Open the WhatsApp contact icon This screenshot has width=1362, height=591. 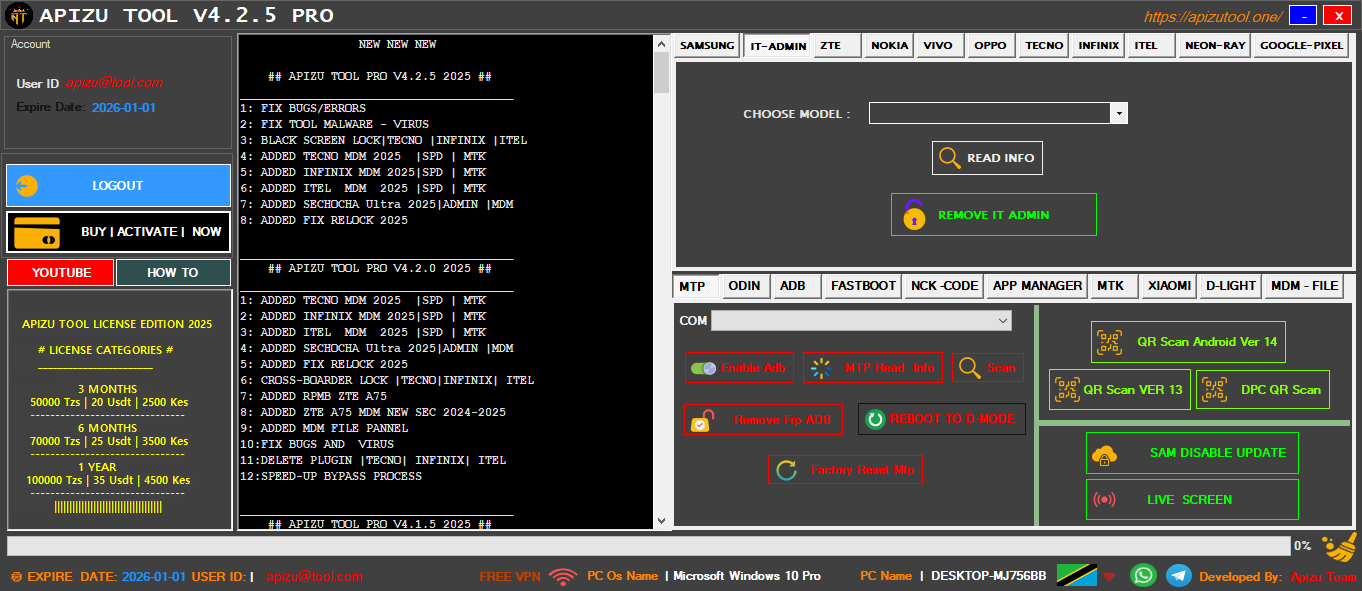(x=1143, y=575)
